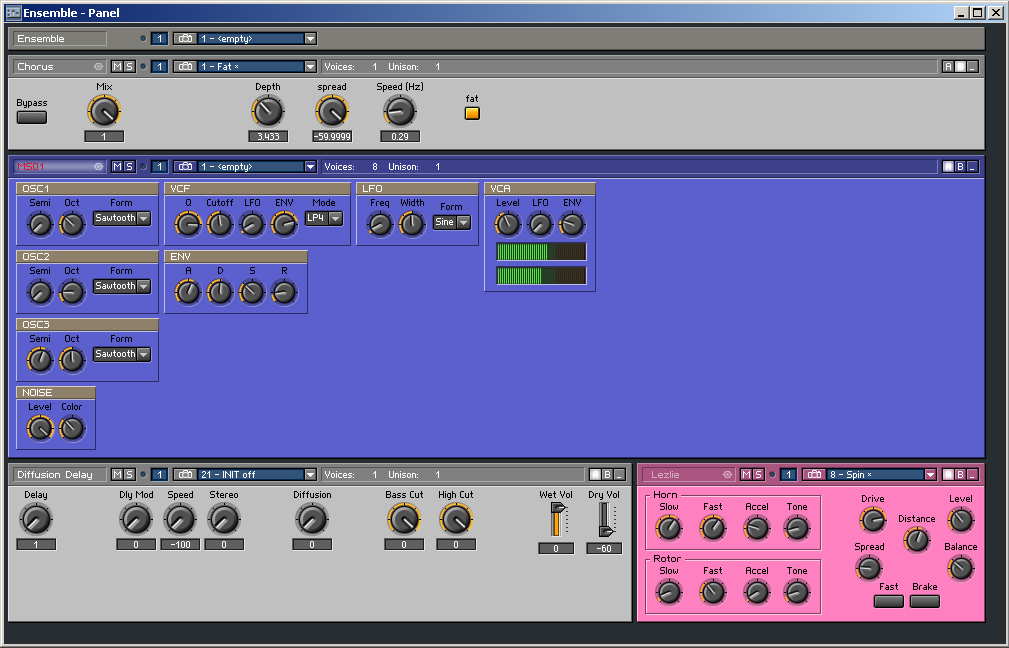Image resolution: width=1009 pixels, height=648 pixels.
Task: Click the Chorus snapshot camera icon
Action: (185, 66)
